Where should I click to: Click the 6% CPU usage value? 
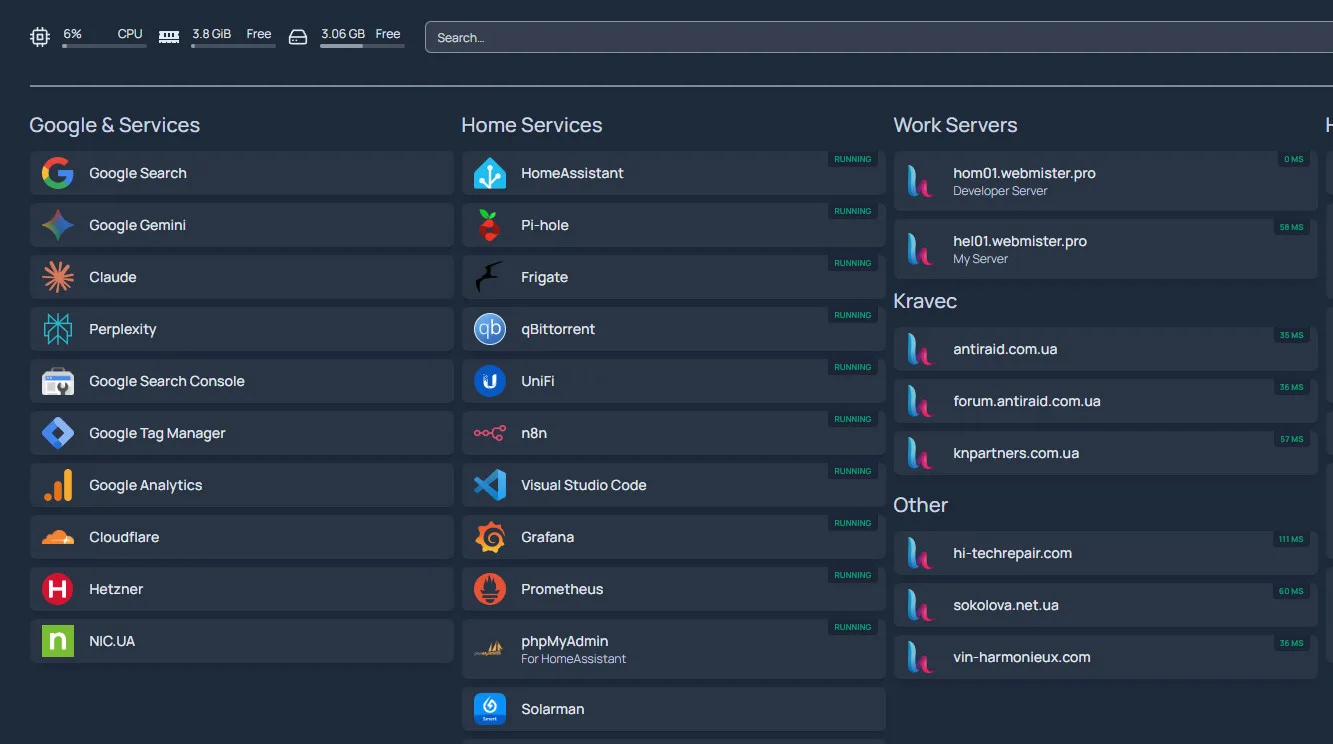[x=73, y=33]
